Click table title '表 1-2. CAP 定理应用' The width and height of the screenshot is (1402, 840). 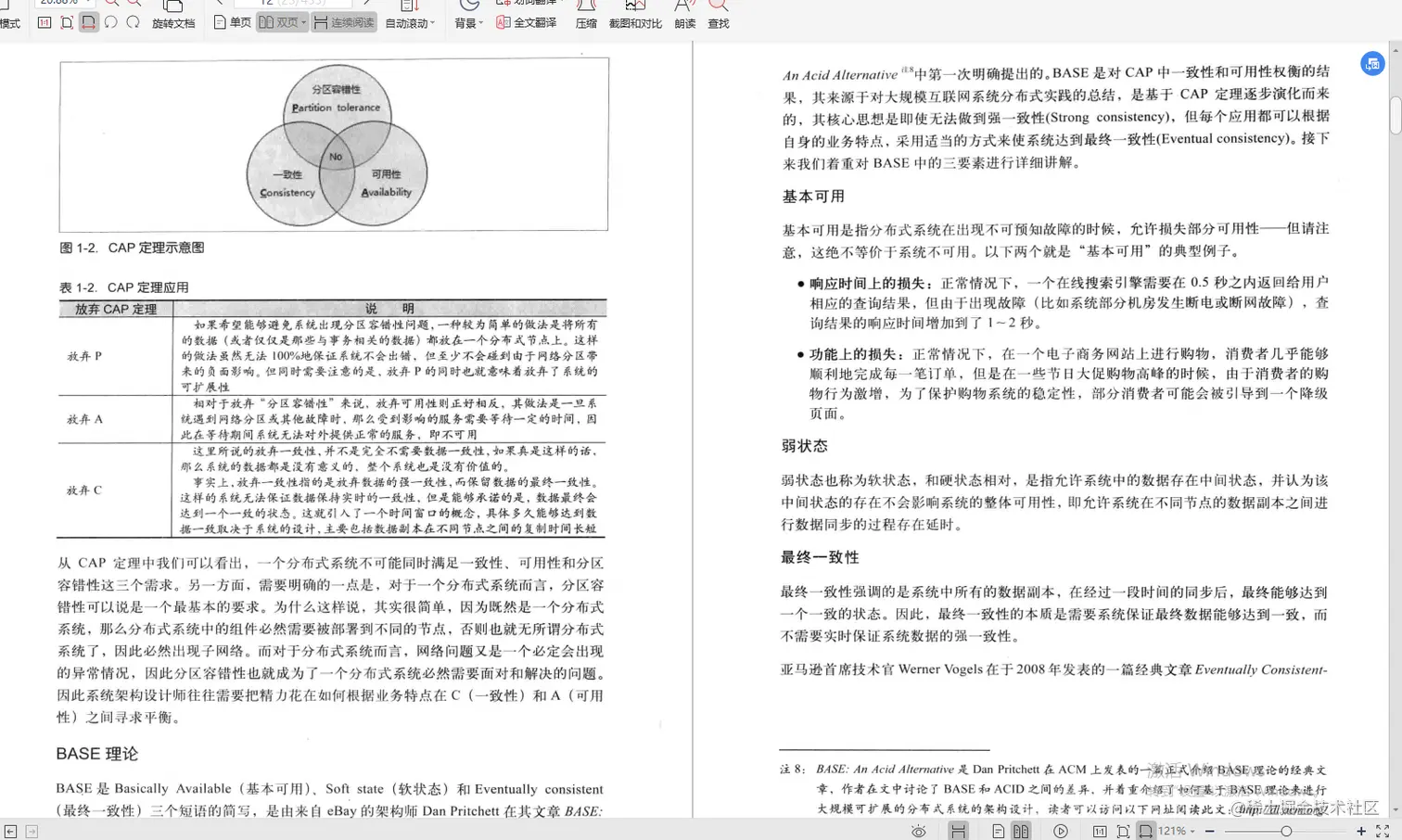click(x=124, y=287)
